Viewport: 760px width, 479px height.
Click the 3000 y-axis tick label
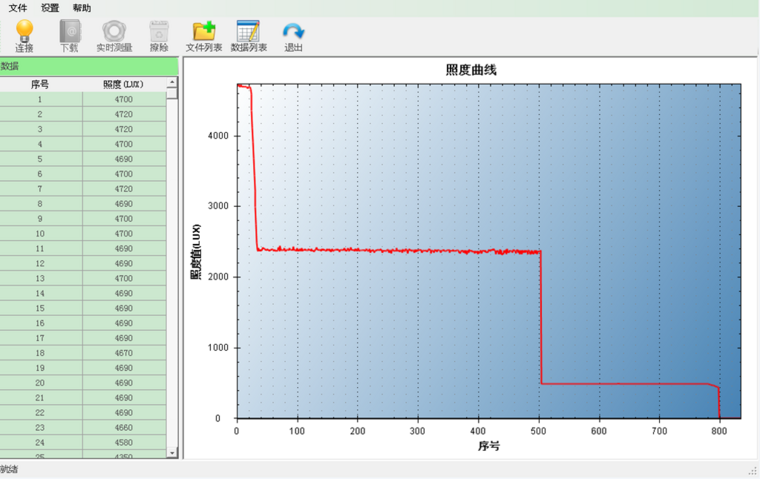tap(218, 206)
